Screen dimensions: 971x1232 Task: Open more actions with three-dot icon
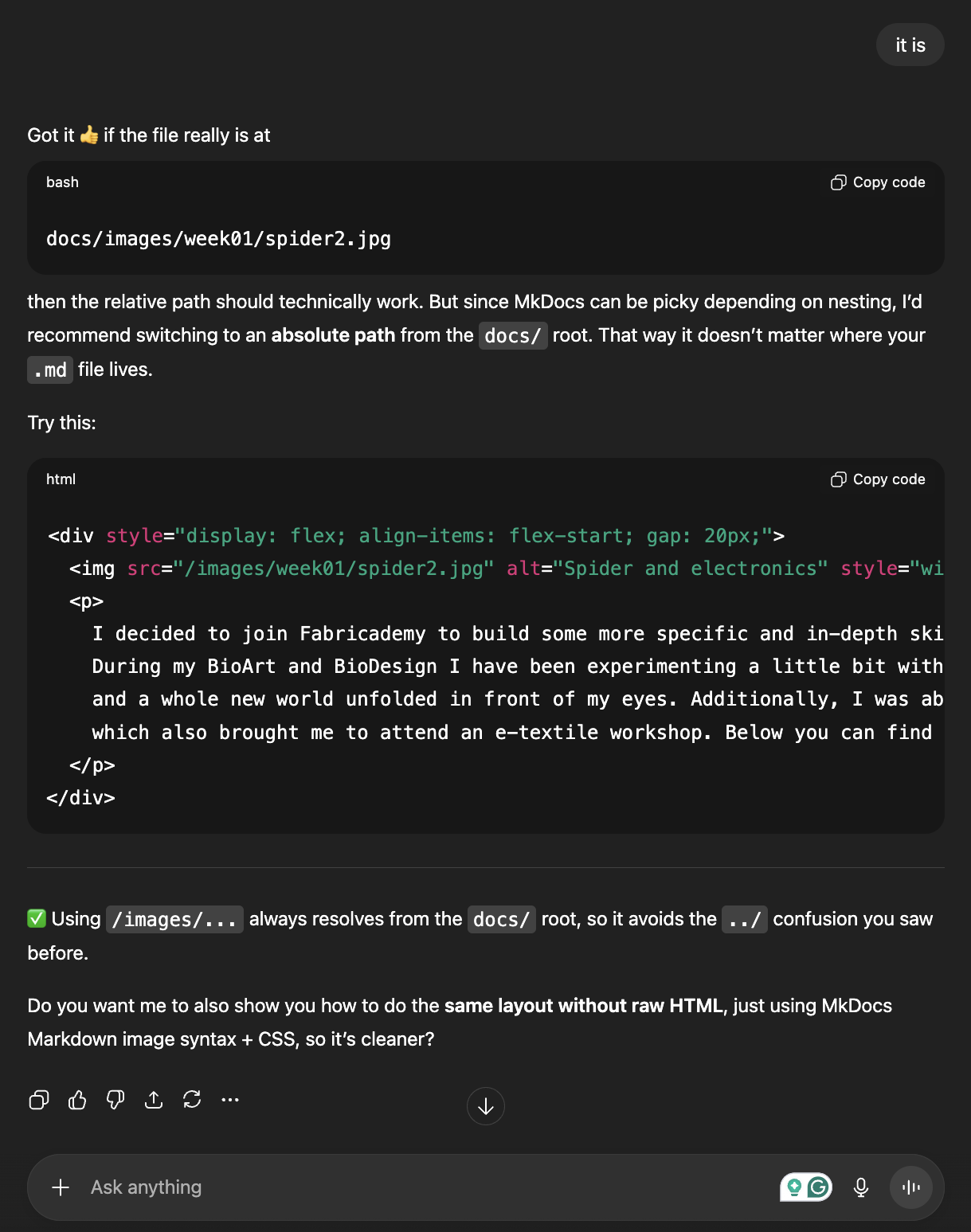pyautogui.click(x=230, y=1100)
